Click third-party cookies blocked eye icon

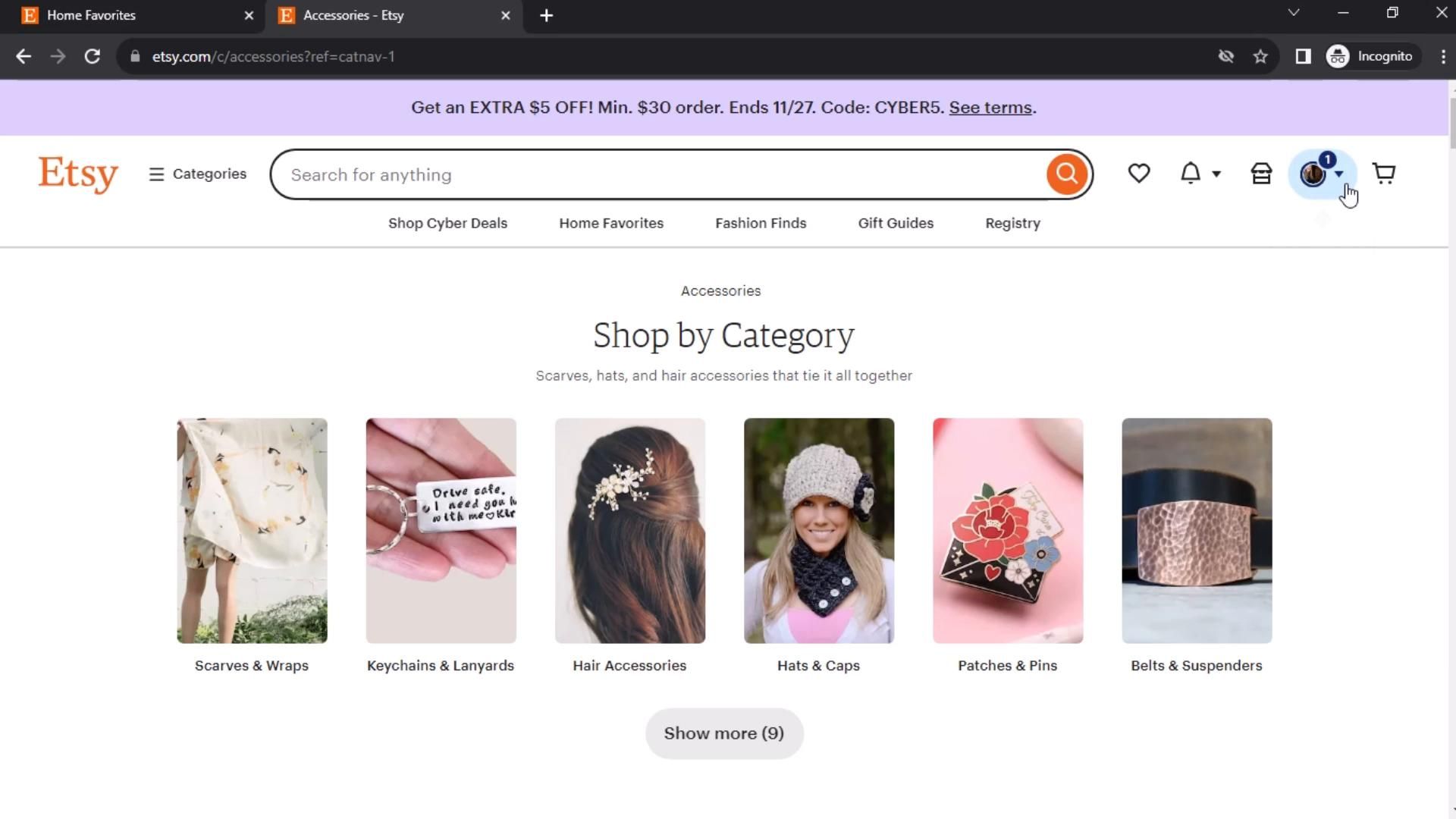coord(1225,57)
